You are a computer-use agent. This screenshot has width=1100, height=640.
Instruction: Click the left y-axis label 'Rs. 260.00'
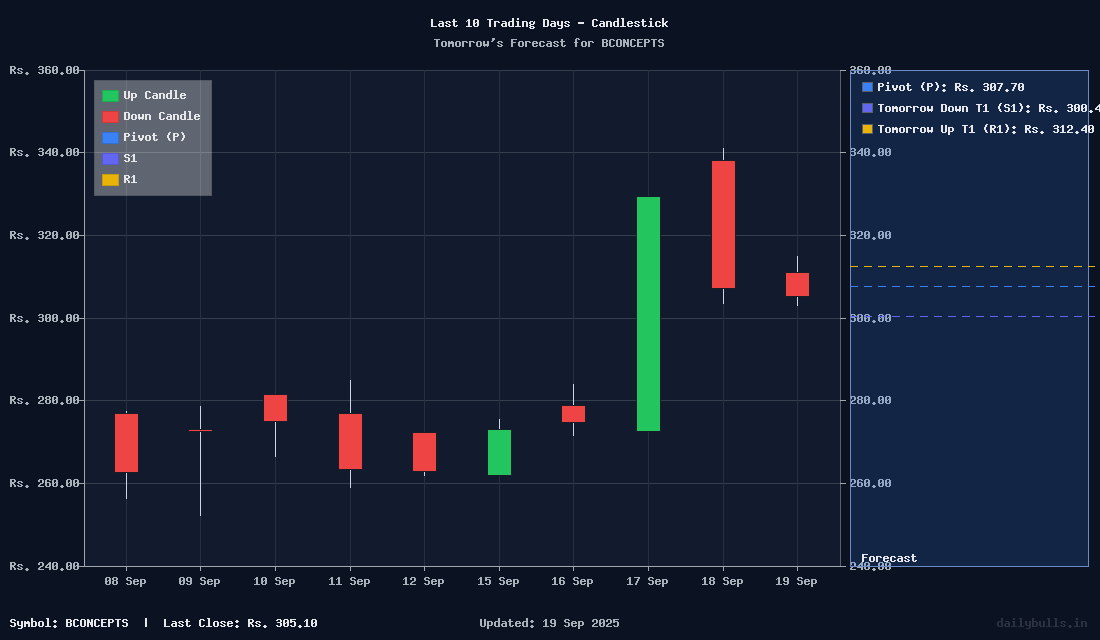[44, 483]
